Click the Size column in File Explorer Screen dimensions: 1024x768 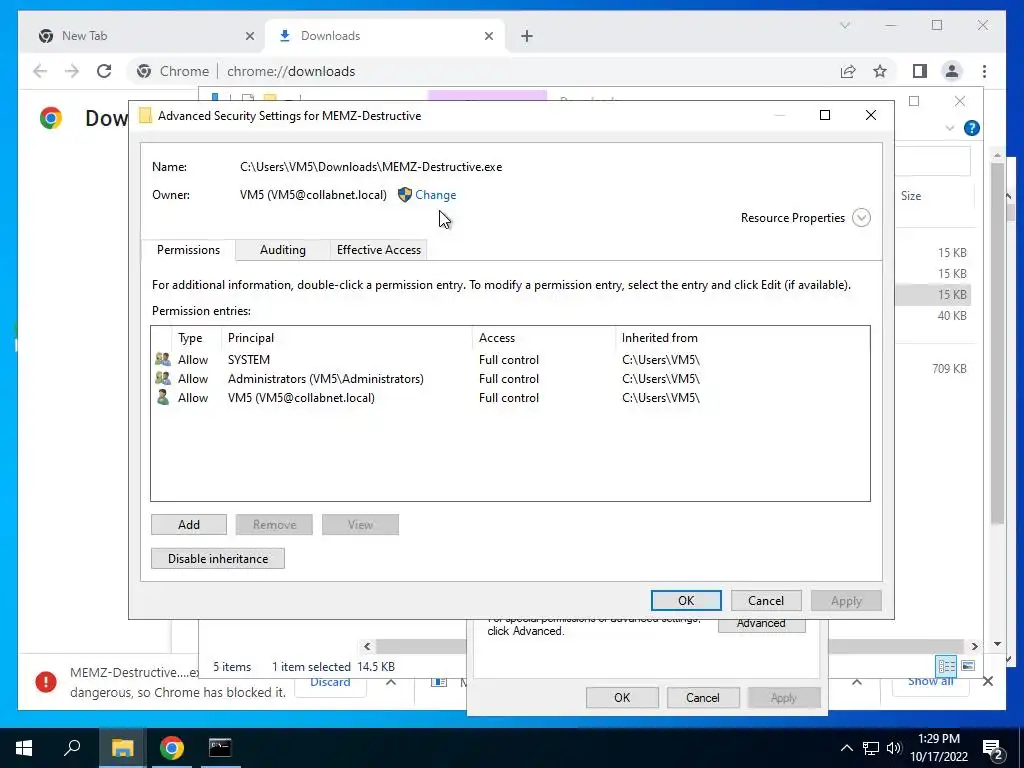coord(911,196)
